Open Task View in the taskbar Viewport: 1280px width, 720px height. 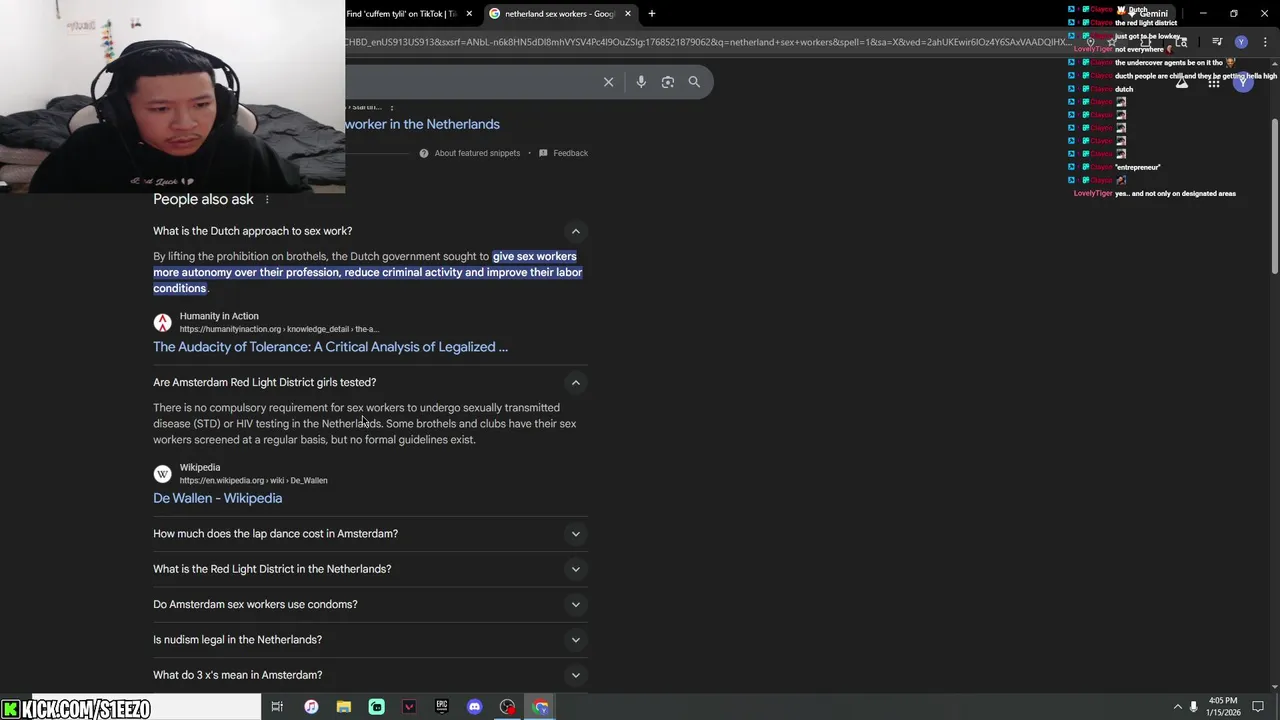[x=277, y=707]
